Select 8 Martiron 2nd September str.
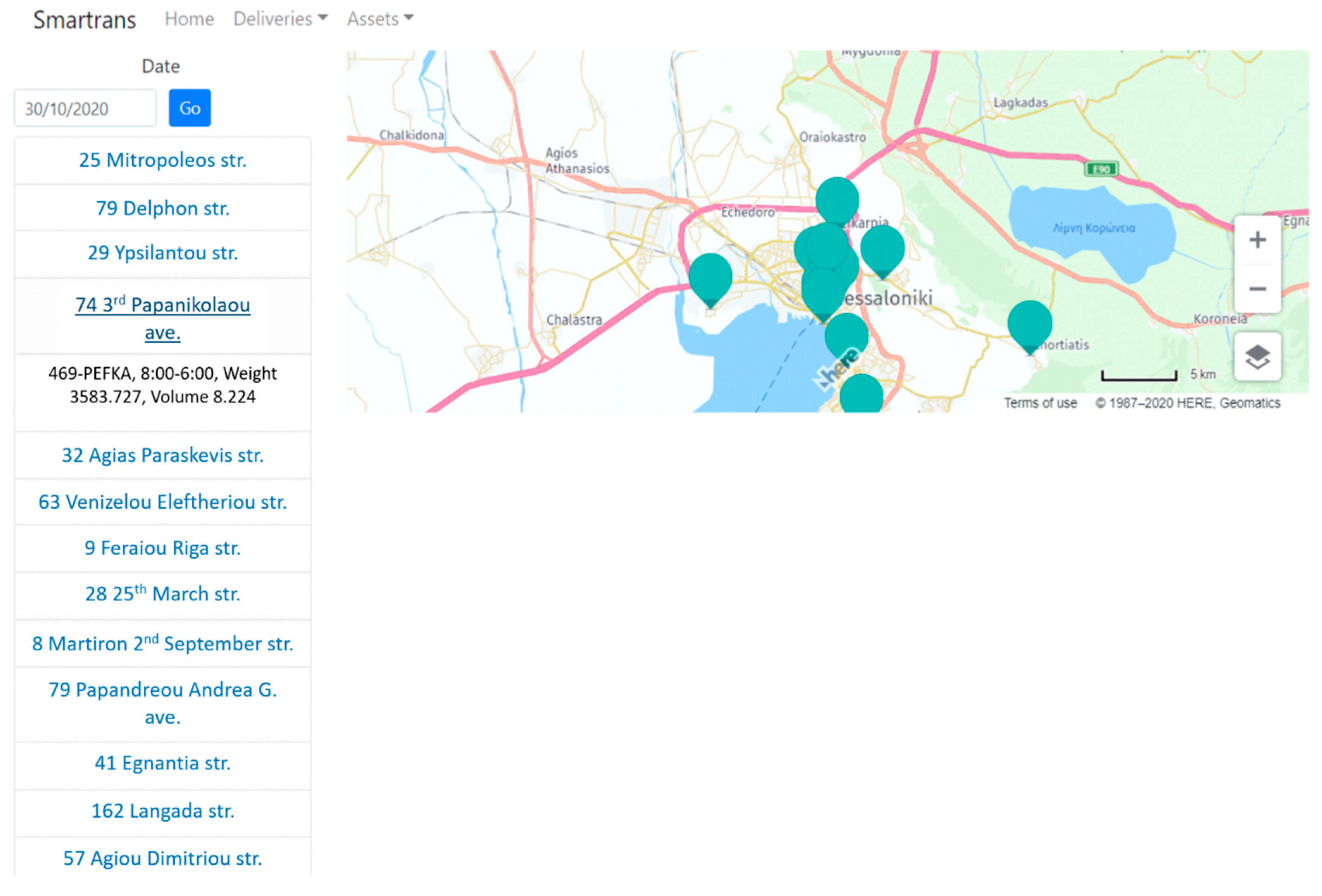This screenshot has height=896, width=1322. click(163, 644)
